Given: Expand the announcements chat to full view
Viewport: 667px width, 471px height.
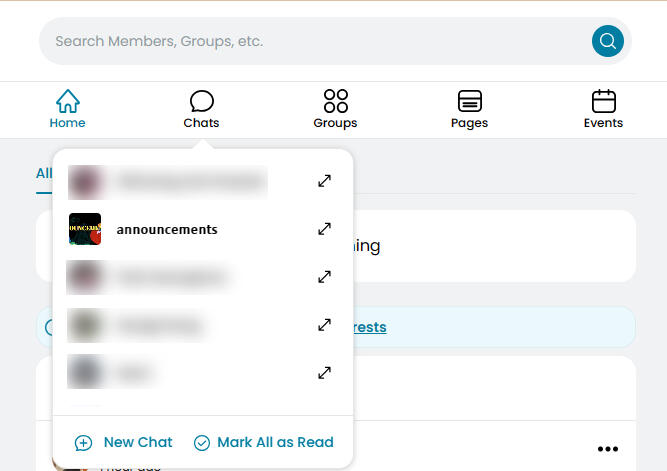Looking at the screenshot, I should [x=324, y=229].
